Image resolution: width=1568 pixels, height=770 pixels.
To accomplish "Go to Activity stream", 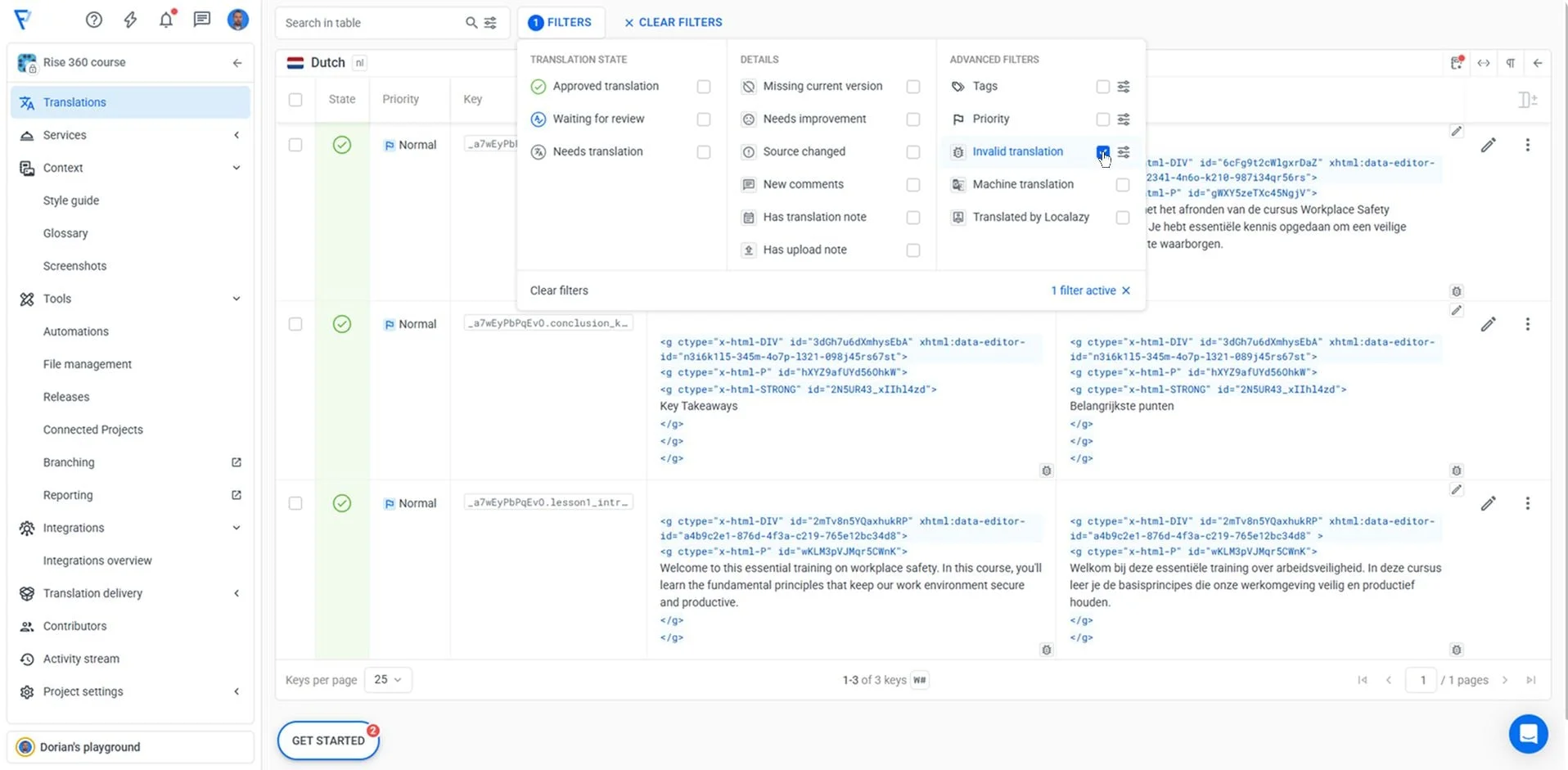I will [81, 659].
